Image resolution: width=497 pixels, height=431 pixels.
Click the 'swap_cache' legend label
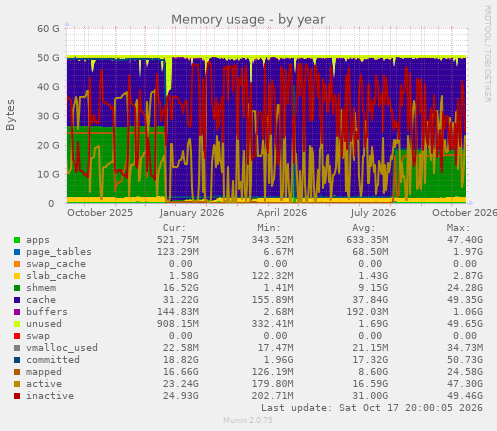pyautogui.click(x=56, y=264)
